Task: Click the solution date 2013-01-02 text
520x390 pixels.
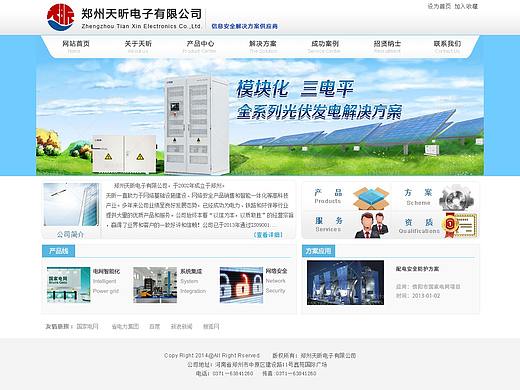Action: tap(418, 296)
